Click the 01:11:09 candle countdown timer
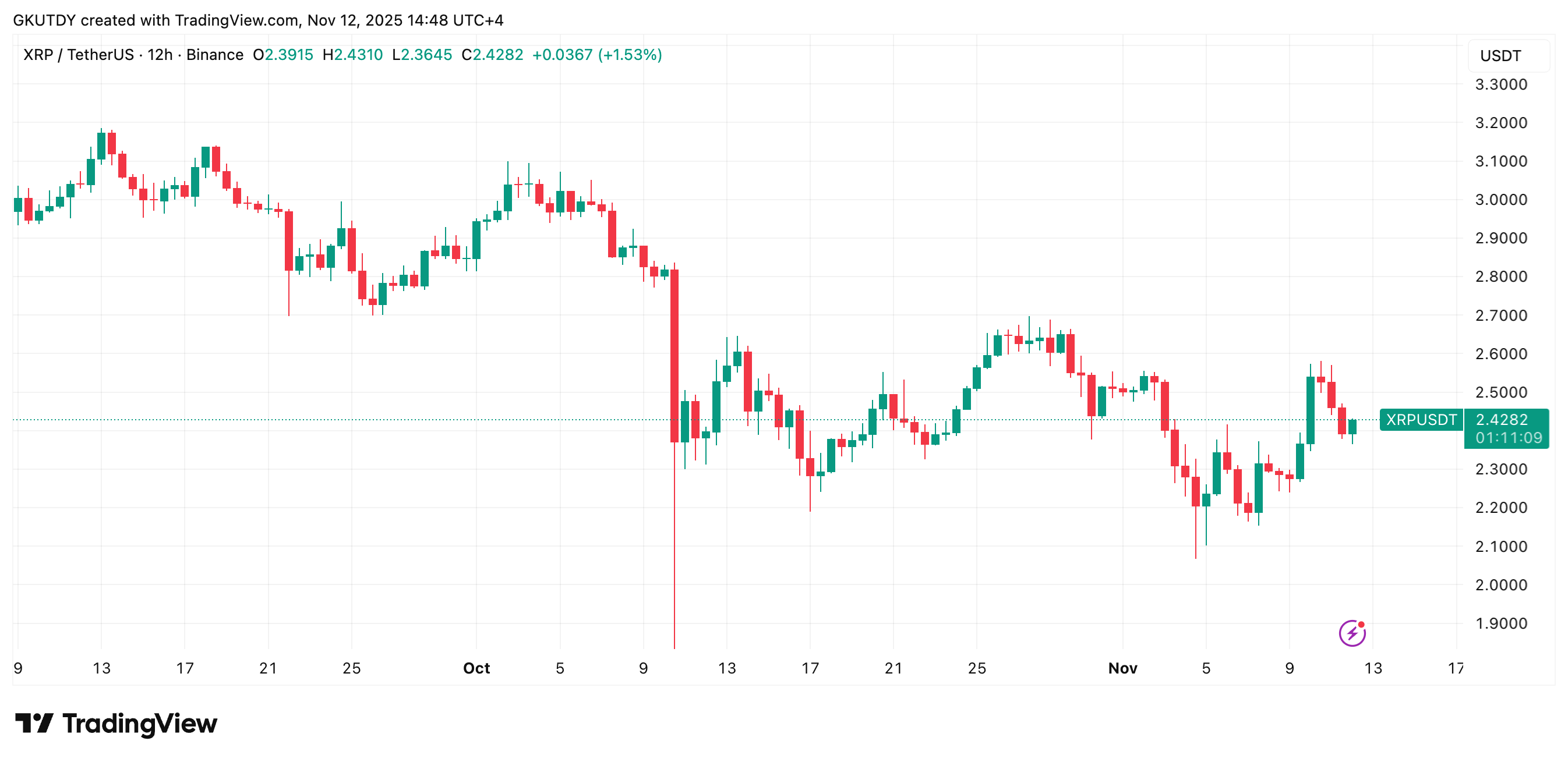1568x762 pixels. [1509, 438]
